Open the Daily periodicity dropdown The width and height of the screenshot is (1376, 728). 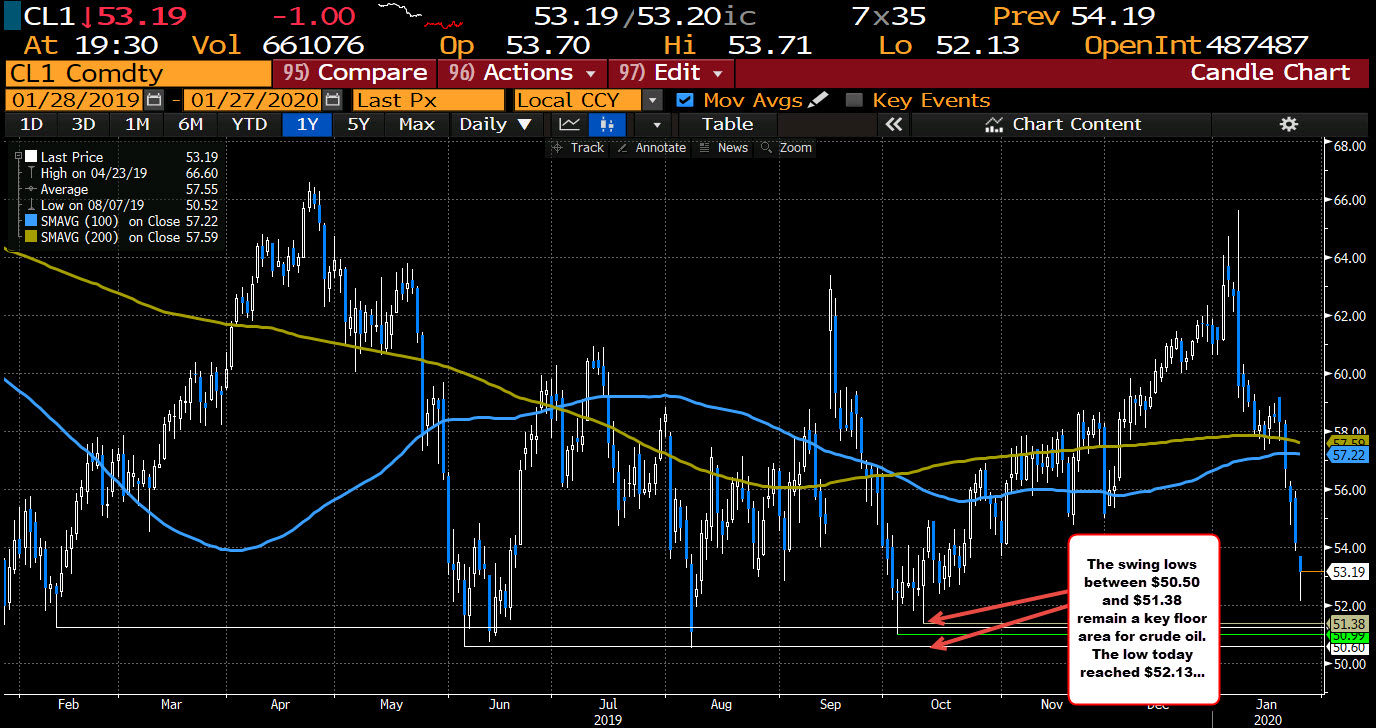click(496, 124)
